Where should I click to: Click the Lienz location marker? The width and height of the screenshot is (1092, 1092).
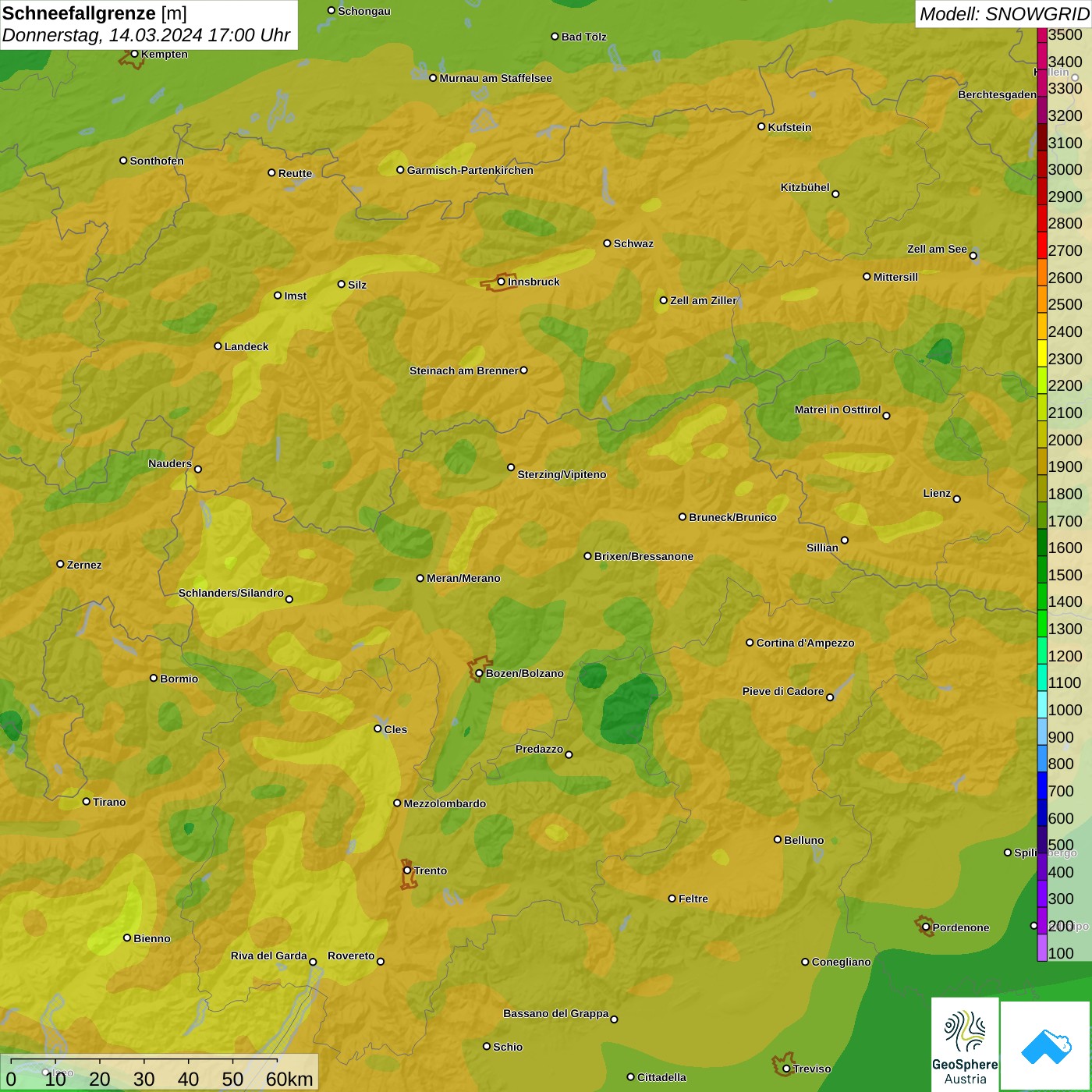[957, 499]
